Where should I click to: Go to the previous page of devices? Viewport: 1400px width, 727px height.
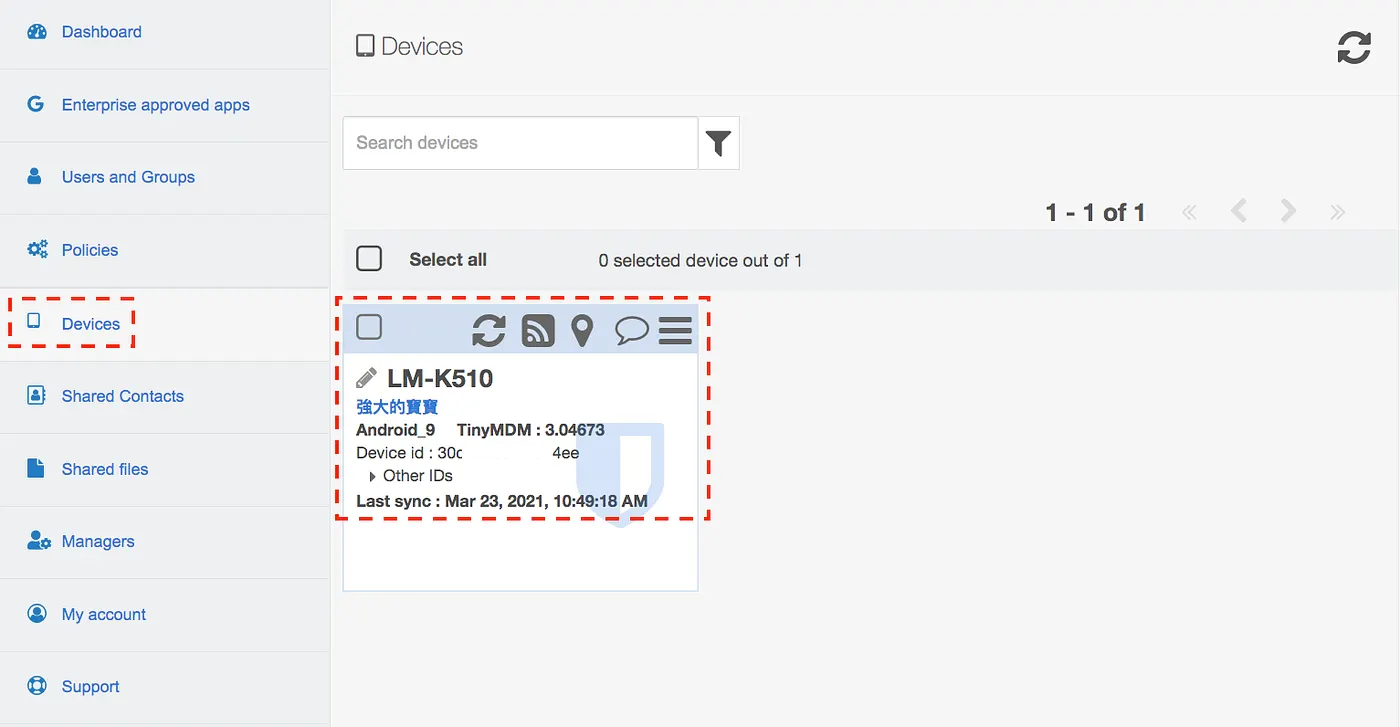(x=1239, y=211)
